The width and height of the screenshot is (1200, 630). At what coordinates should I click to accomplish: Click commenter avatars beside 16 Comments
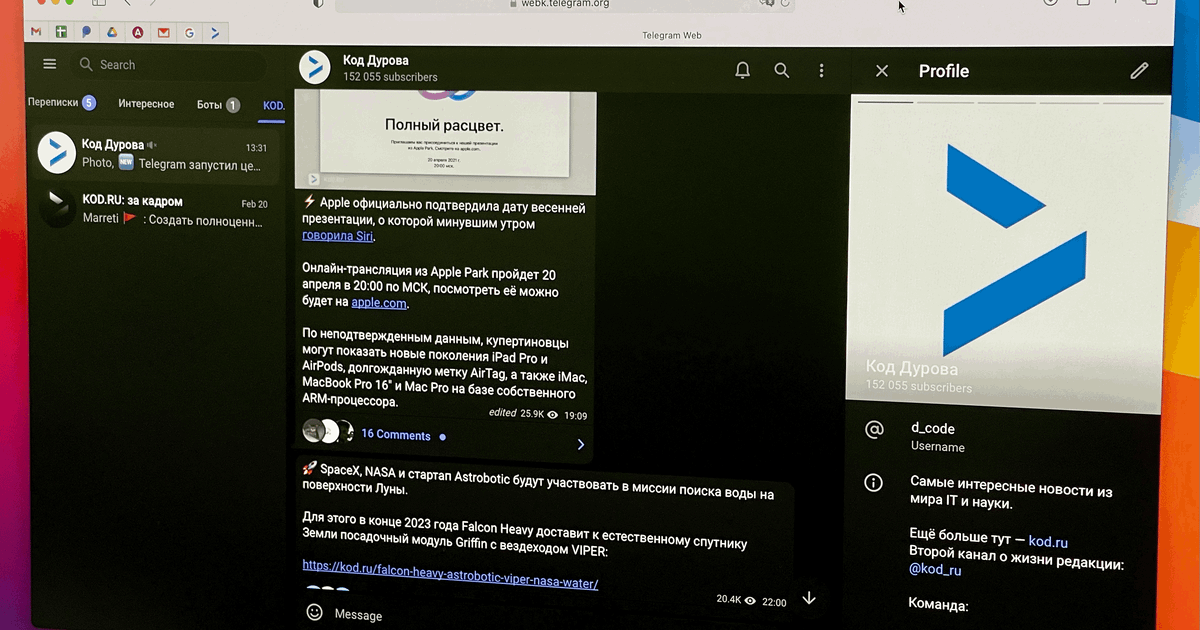(x=328, y=431)
